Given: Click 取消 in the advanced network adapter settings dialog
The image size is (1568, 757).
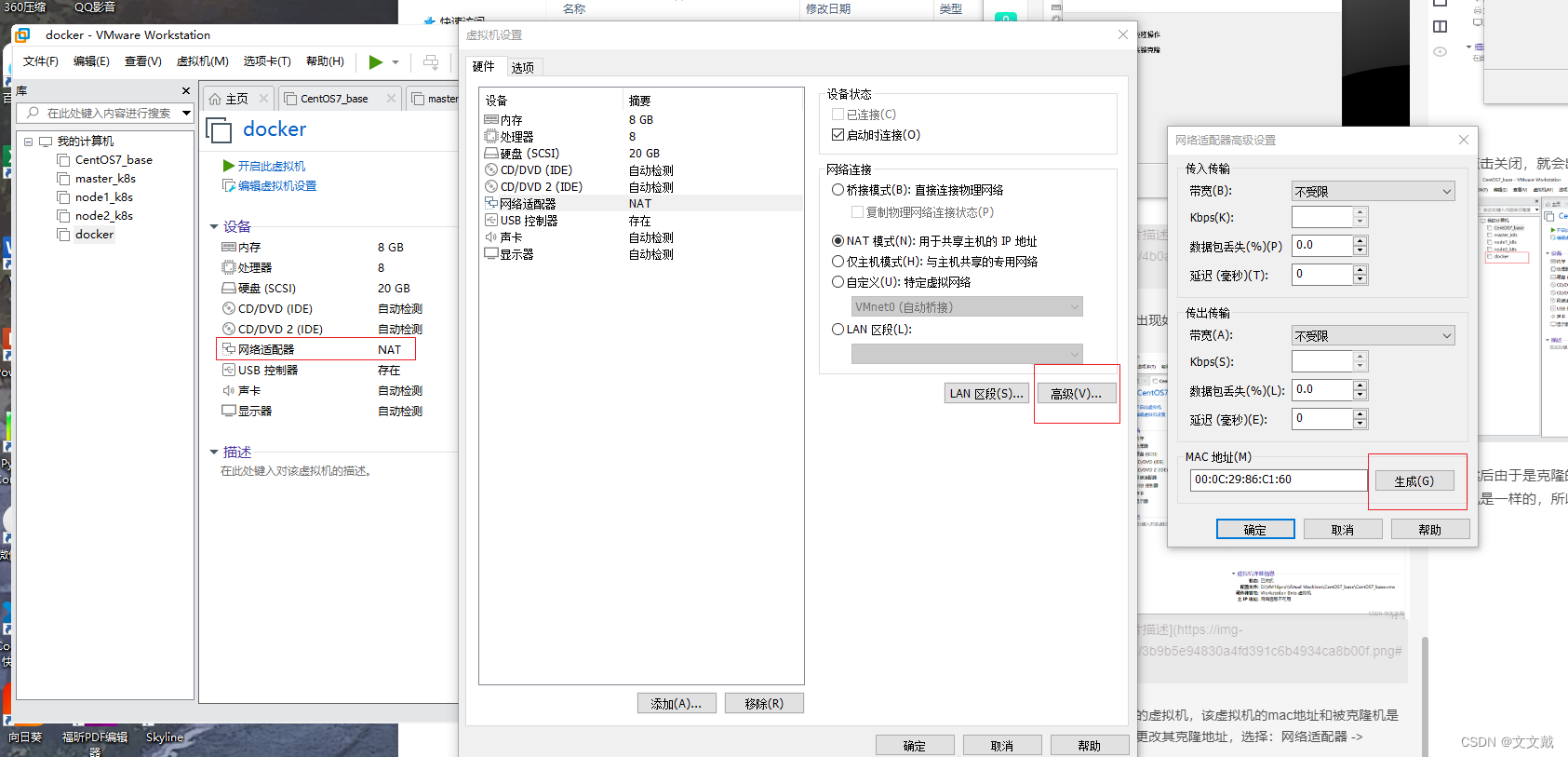Looking at the screenshot, I should (1343, 530).
